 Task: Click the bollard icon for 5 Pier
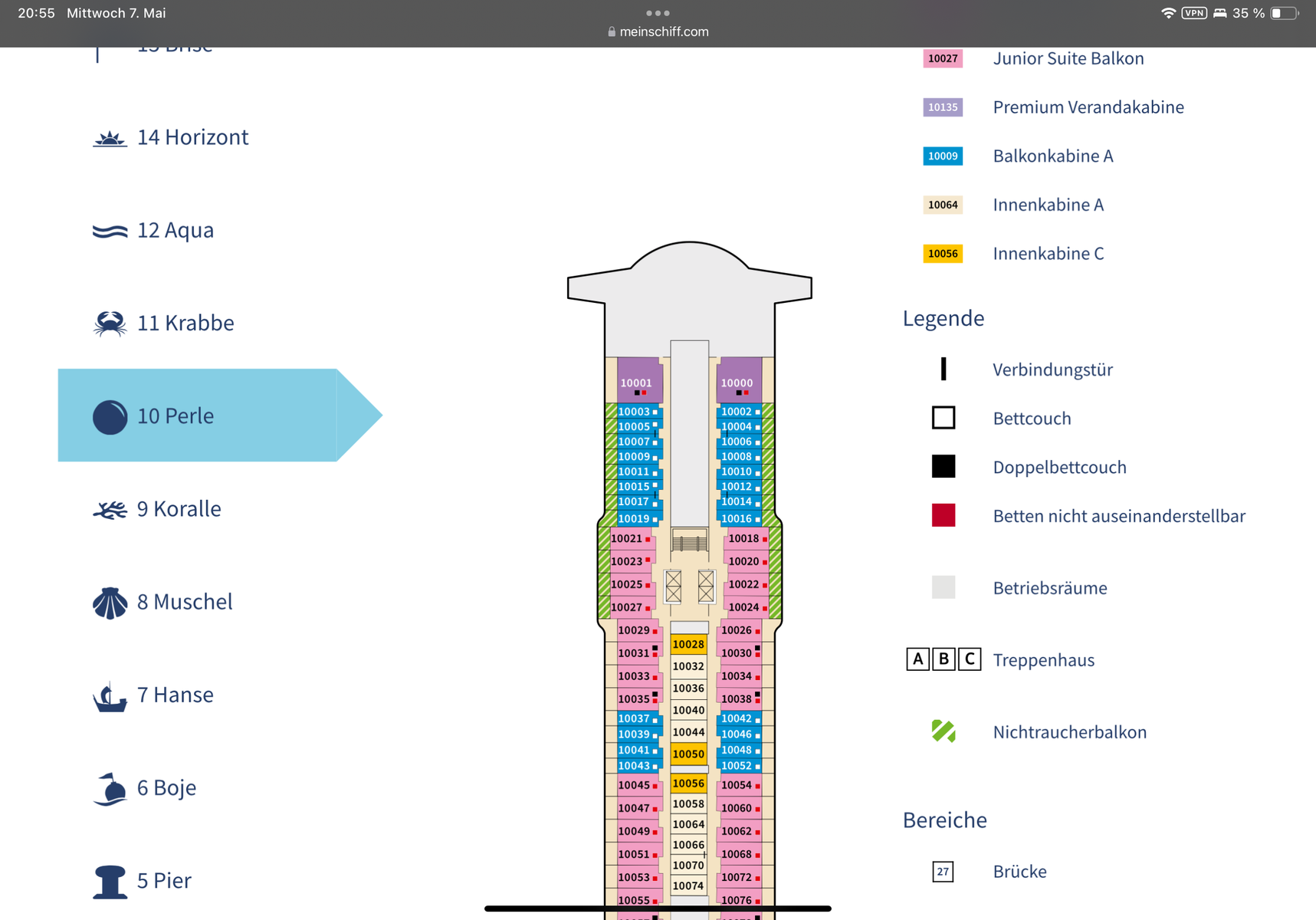(110, 882)
